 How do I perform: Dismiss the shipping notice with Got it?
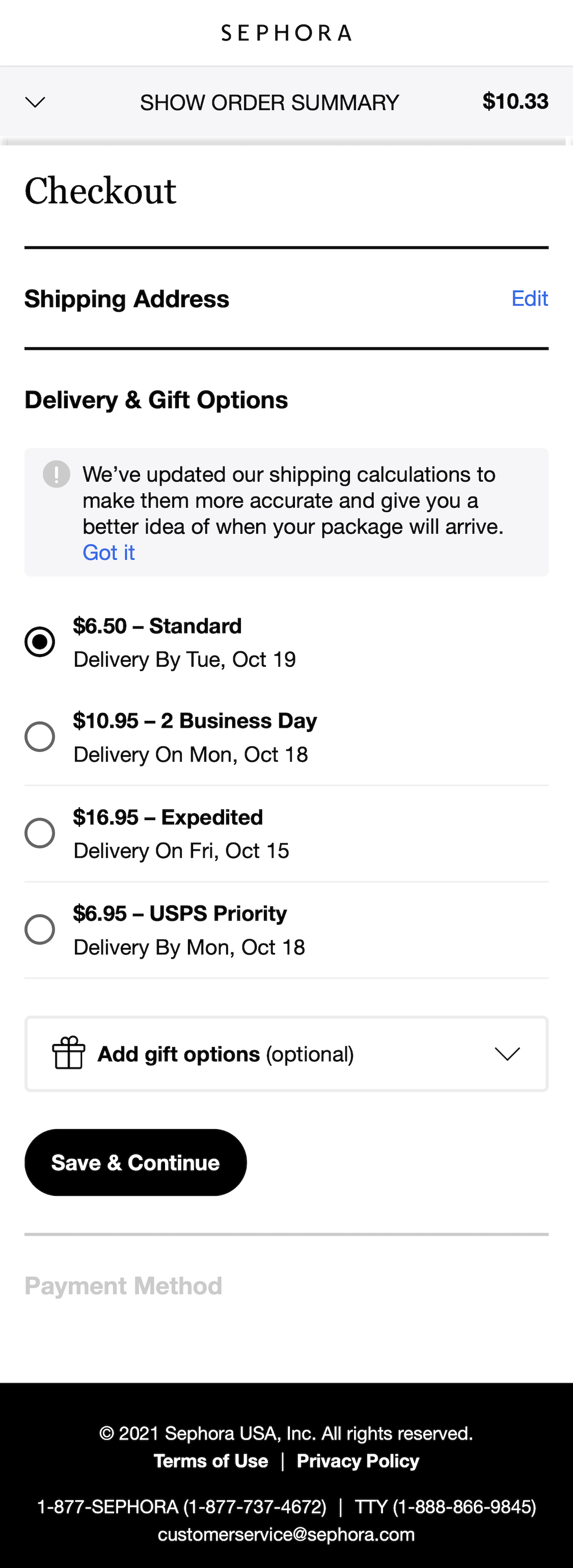tap(109, 553)
